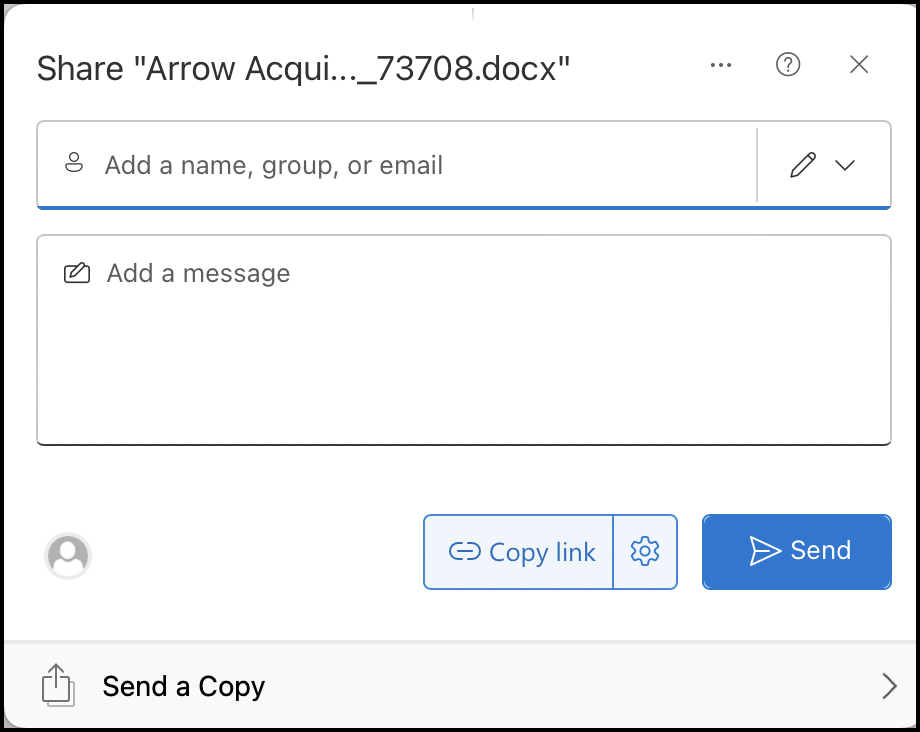Open the sharing permissions selector
The image size is (920, 732).
pyautogui.click(x=822, y=164)
